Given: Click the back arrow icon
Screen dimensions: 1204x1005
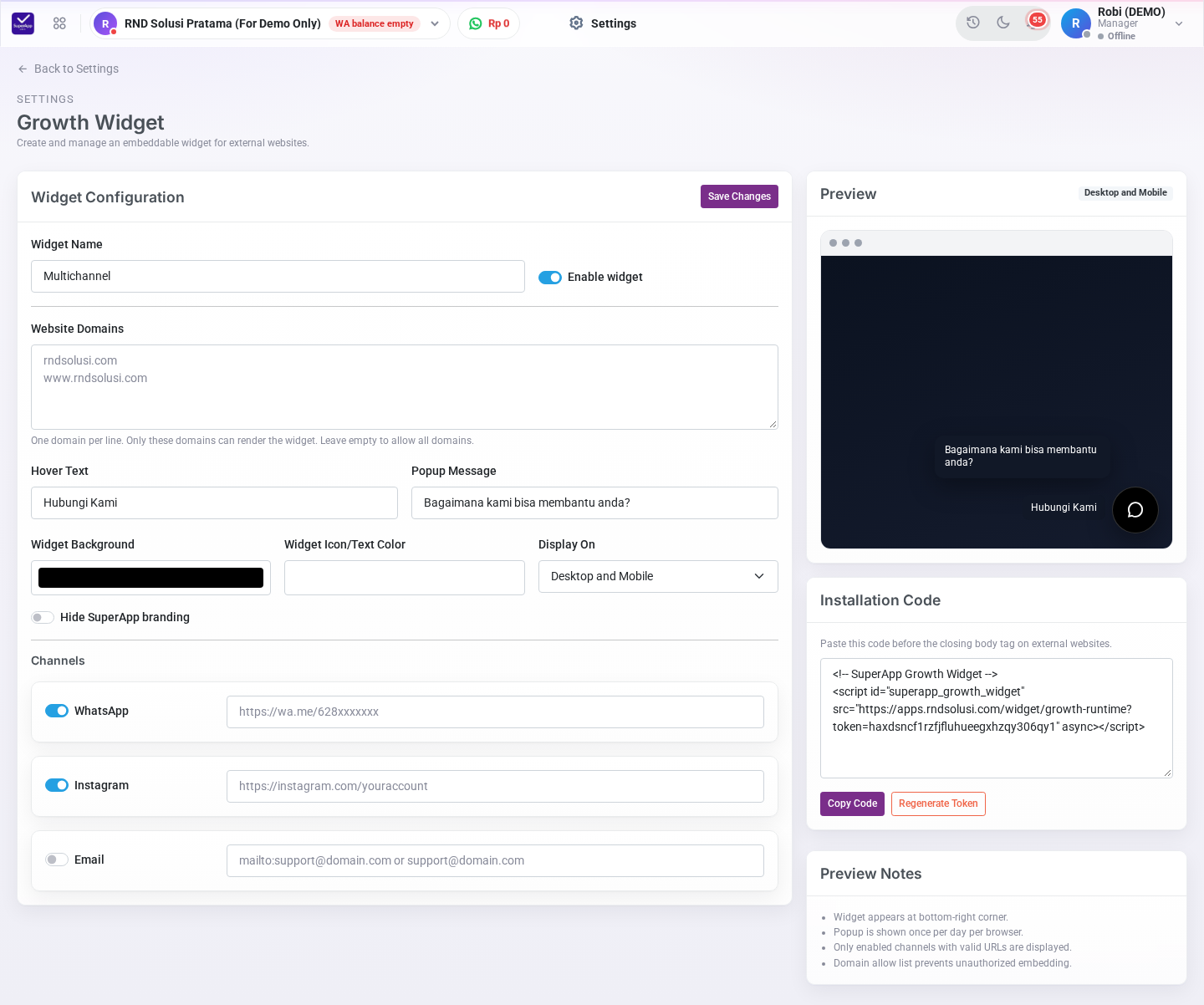Looking at the screenshot, I should point(23,69).
